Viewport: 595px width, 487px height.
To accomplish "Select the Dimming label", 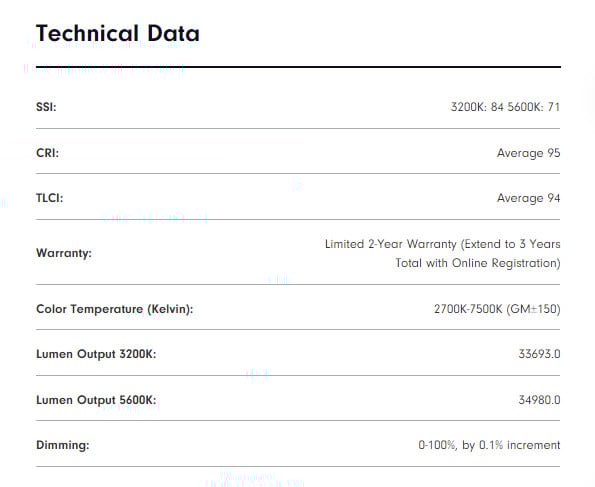I will pos(63,445).
